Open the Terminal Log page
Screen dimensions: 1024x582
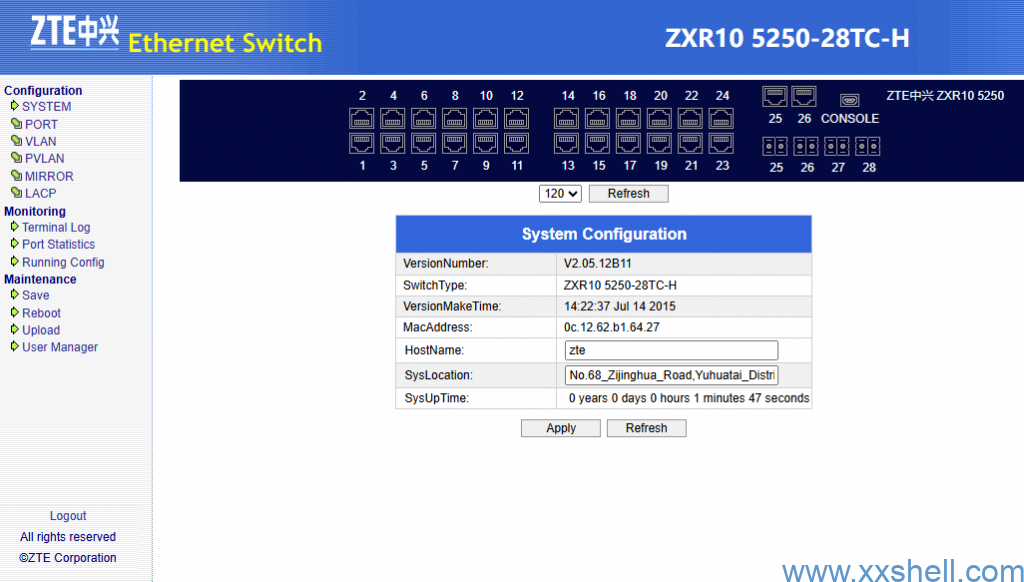pos(56,227)
